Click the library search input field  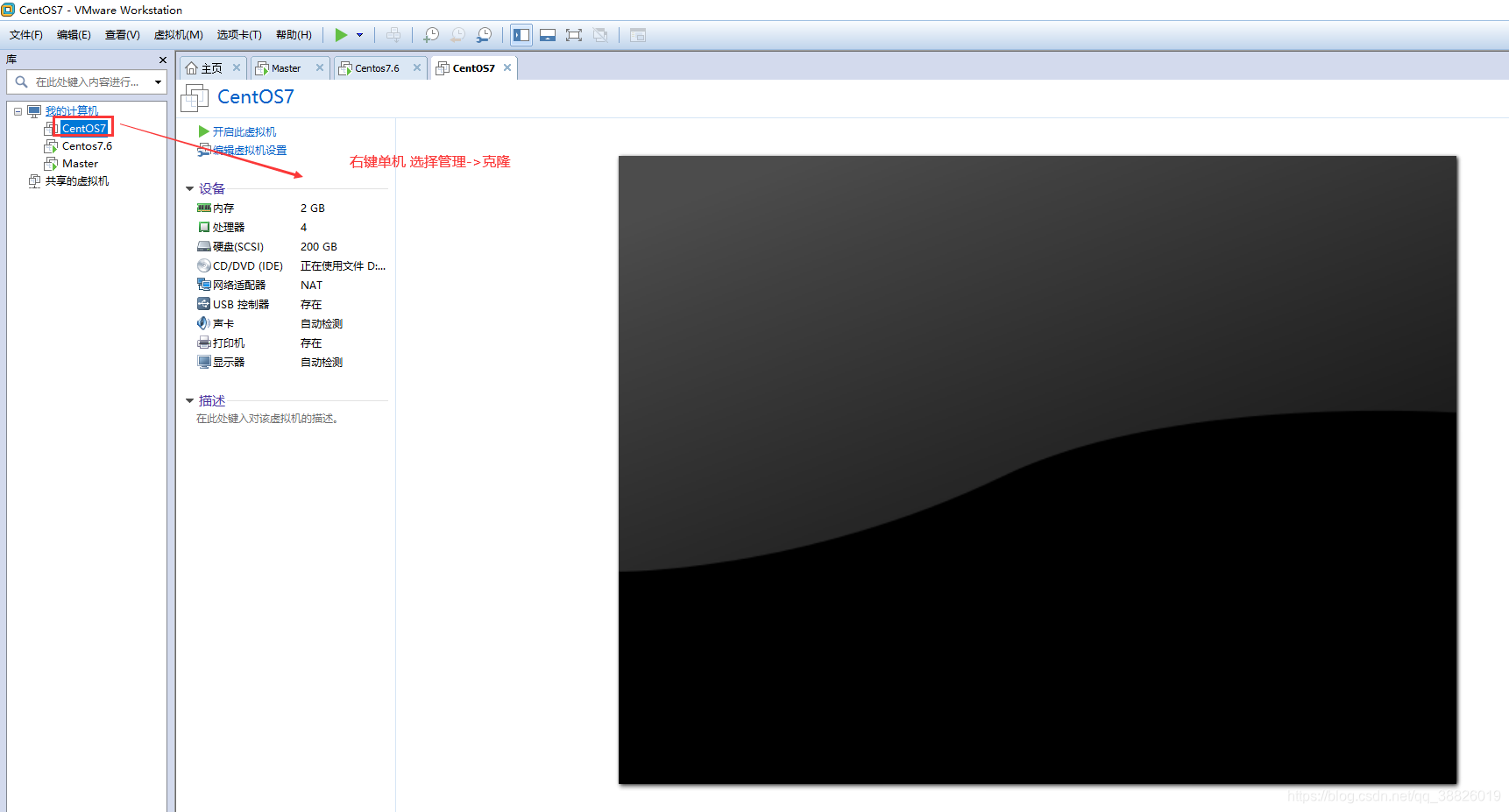pyautogui.click(x=86, y=82)
